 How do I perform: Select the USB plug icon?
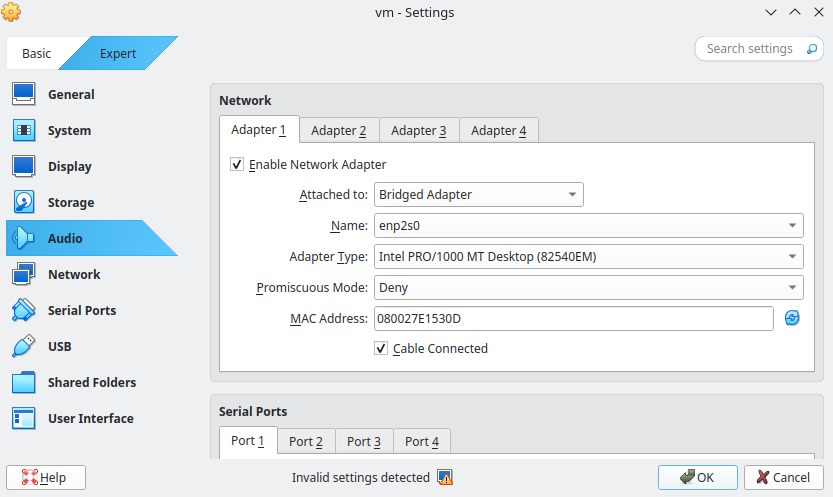(x=24, y=346)
